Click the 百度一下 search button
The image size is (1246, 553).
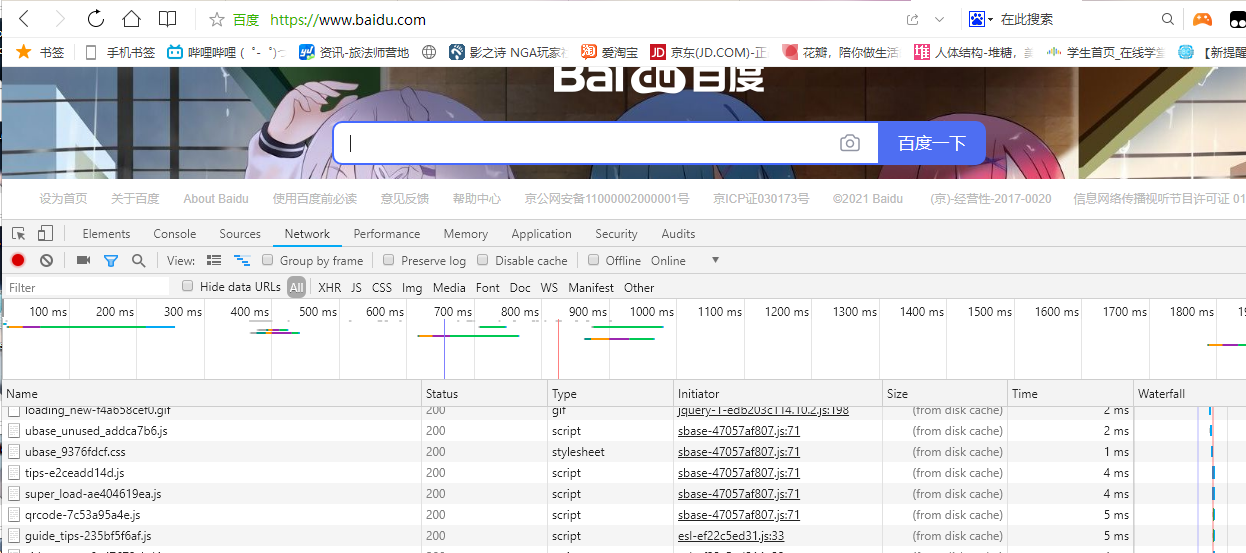pos(932,143)
